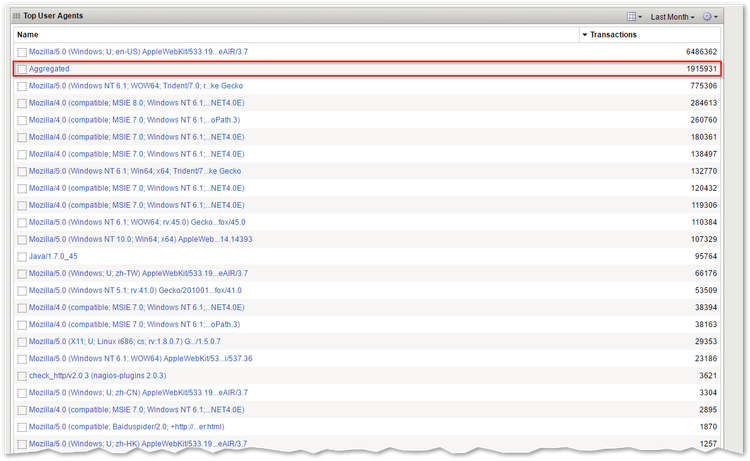Select the 53509 transactions value
This screenshot has width=750, height=461.
coord(706,290)
